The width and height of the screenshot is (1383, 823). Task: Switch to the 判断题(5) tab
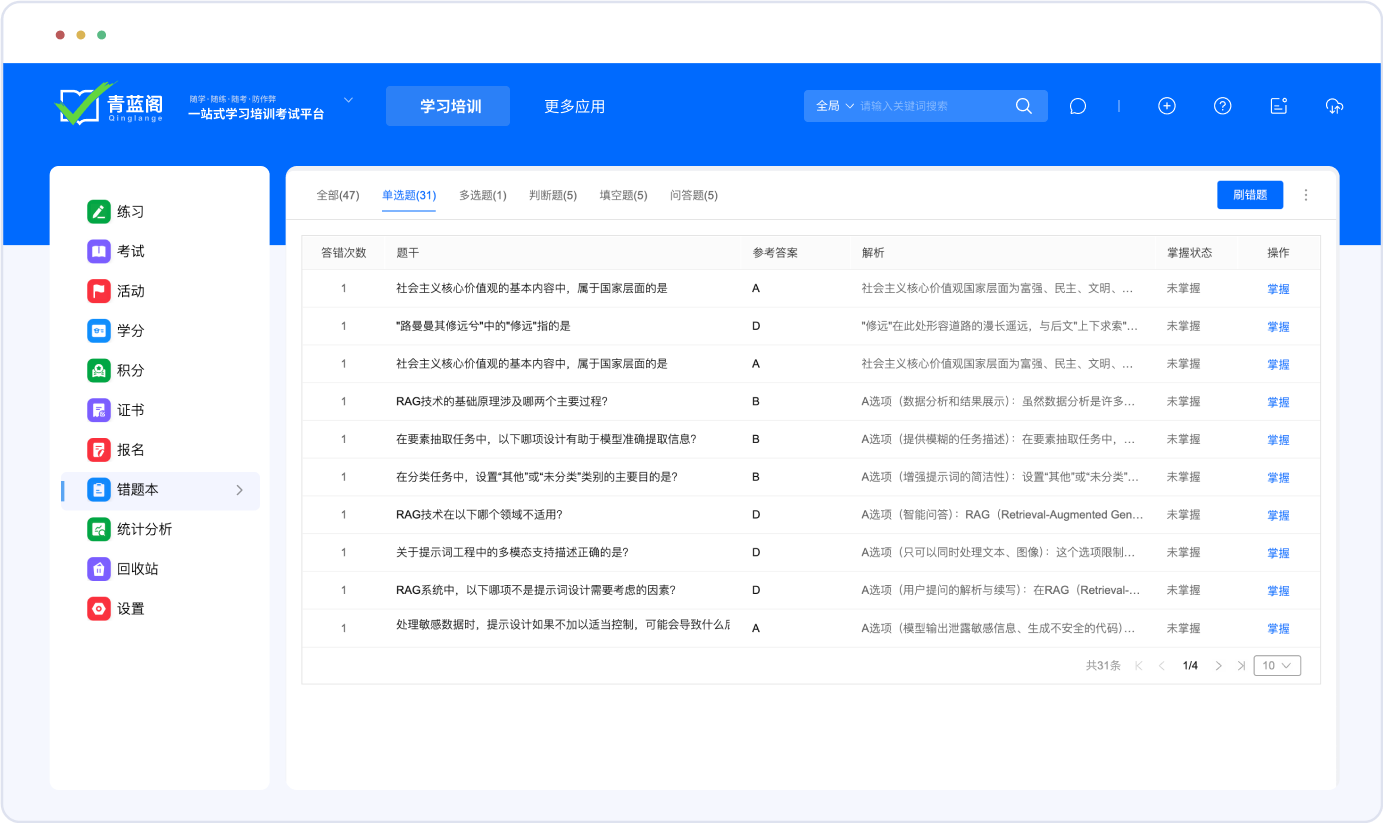click(553, 195)
